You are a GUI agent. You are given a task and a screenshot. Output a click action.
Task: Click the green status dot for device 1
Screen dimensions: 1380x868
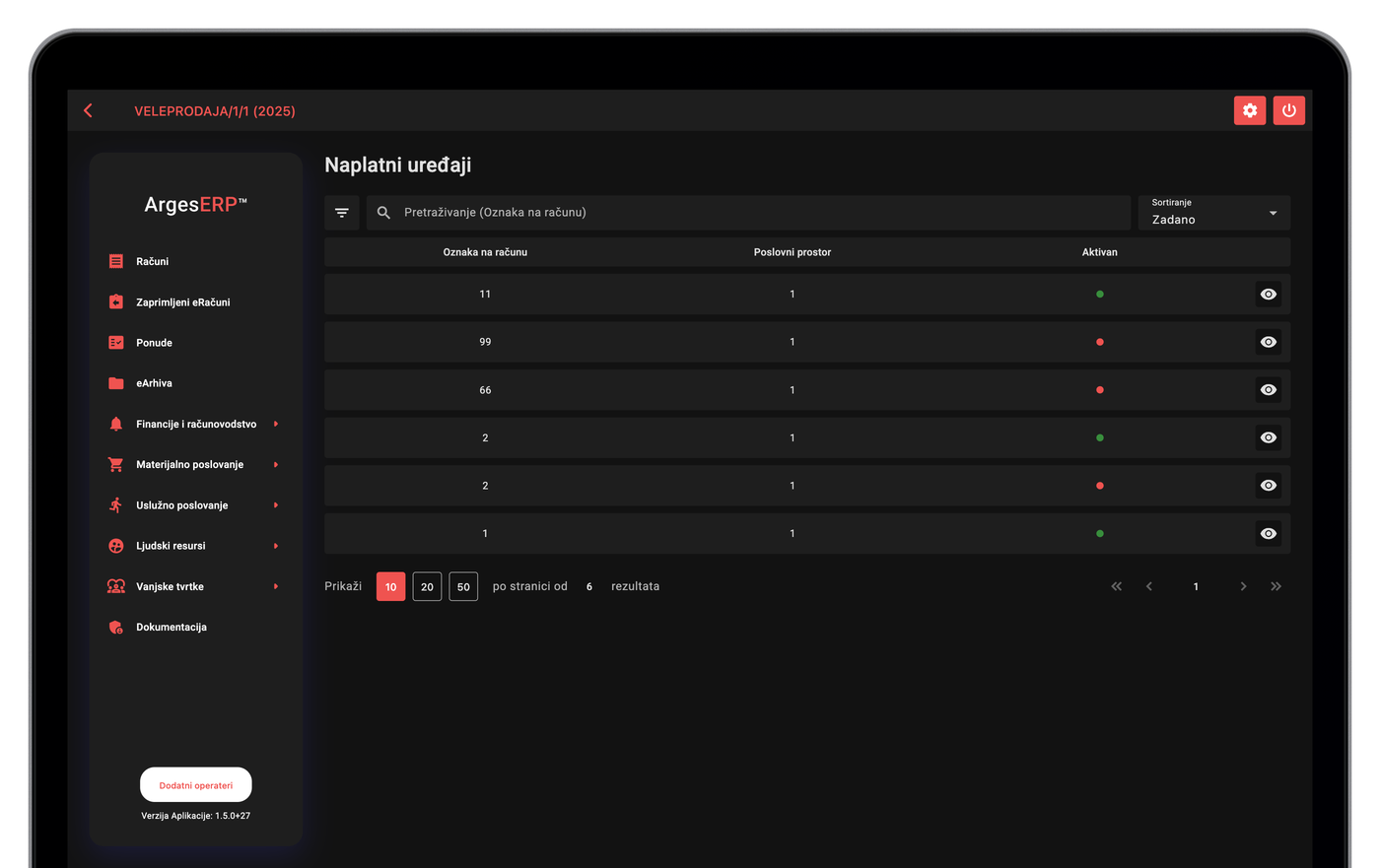(1100, 534)
